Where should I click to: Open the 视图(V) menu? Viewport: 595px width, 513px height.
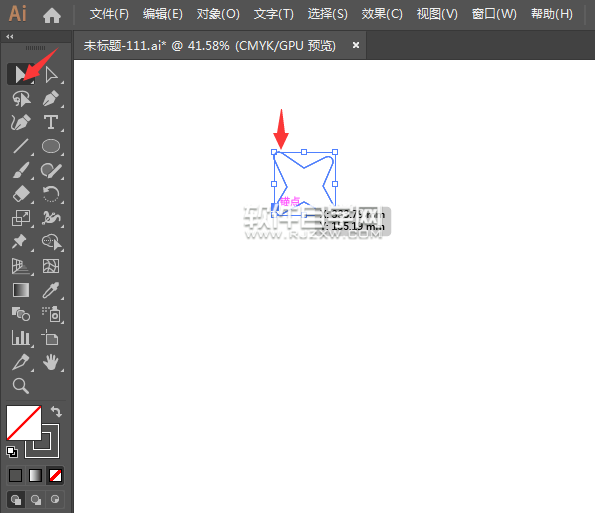pos(437,14)
